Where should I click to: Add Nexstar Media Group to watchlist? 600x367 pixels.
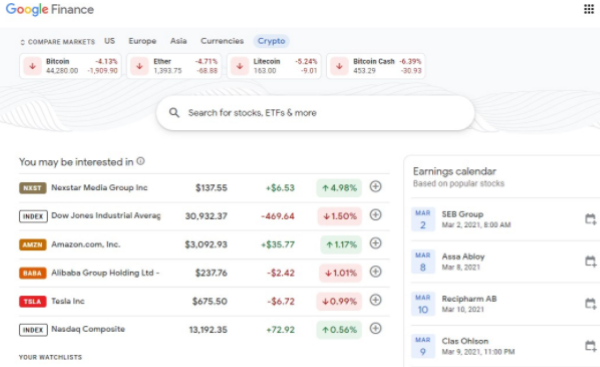pos(375,187)
